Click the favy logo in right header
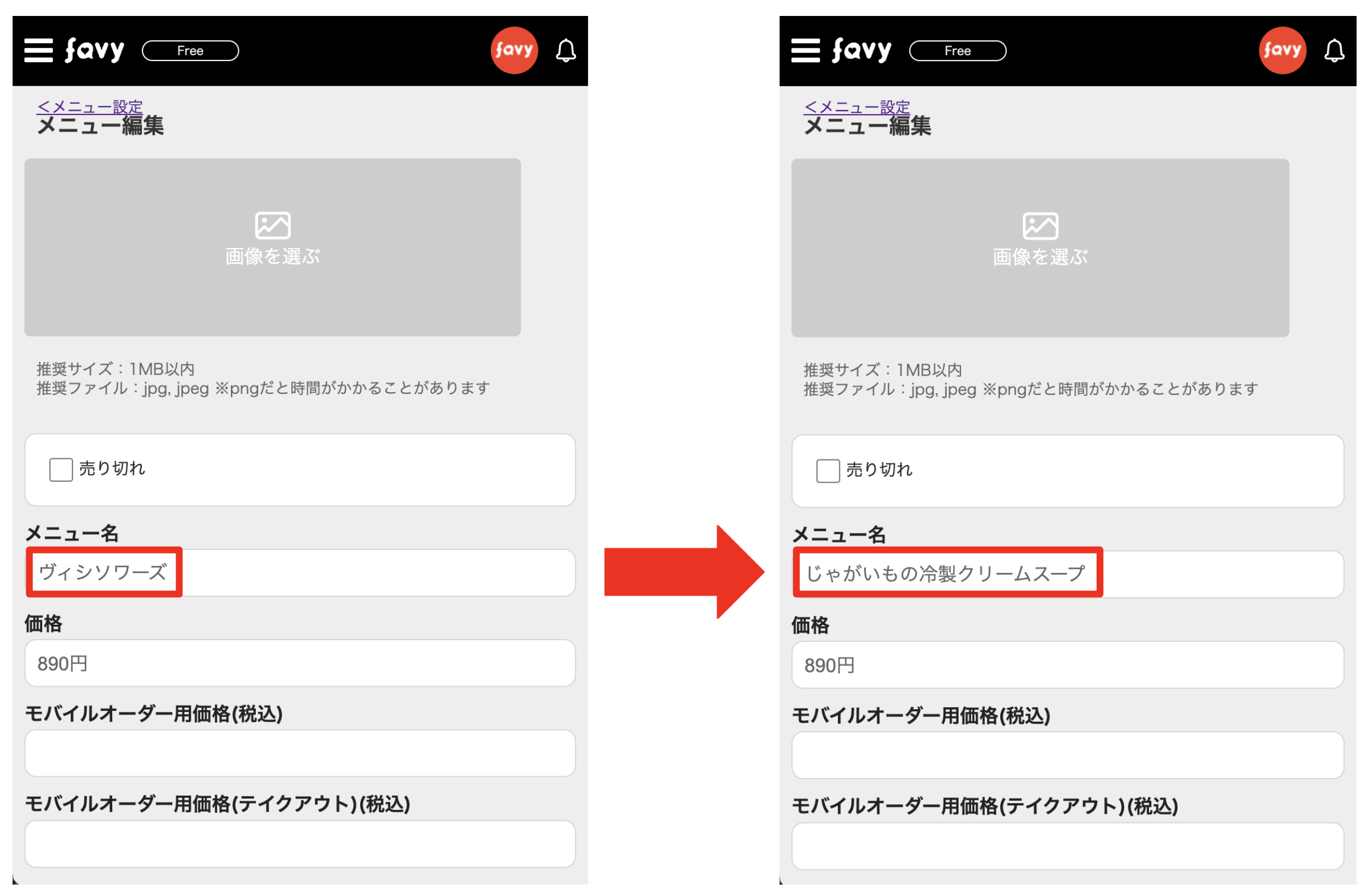This screenshot has width=1369, height=896. click(x=862, y=51)
